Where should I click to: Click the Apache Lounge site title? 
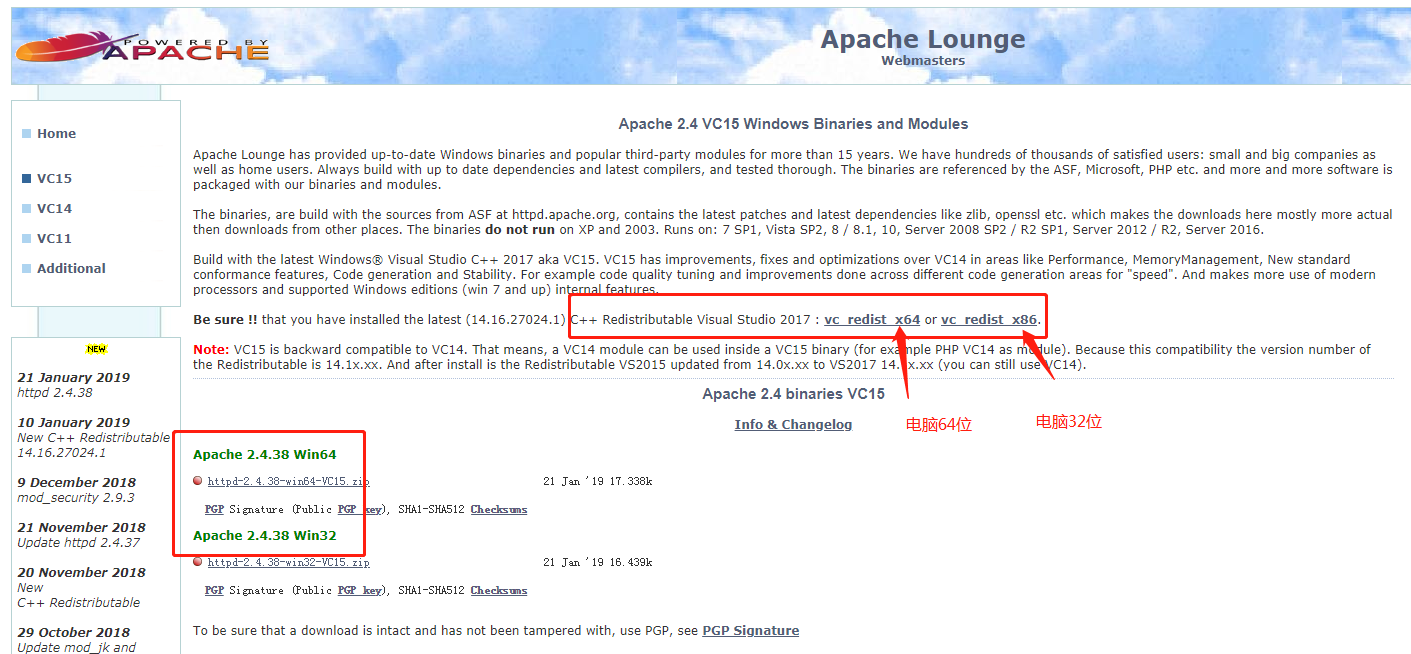[x=923, y=39]
